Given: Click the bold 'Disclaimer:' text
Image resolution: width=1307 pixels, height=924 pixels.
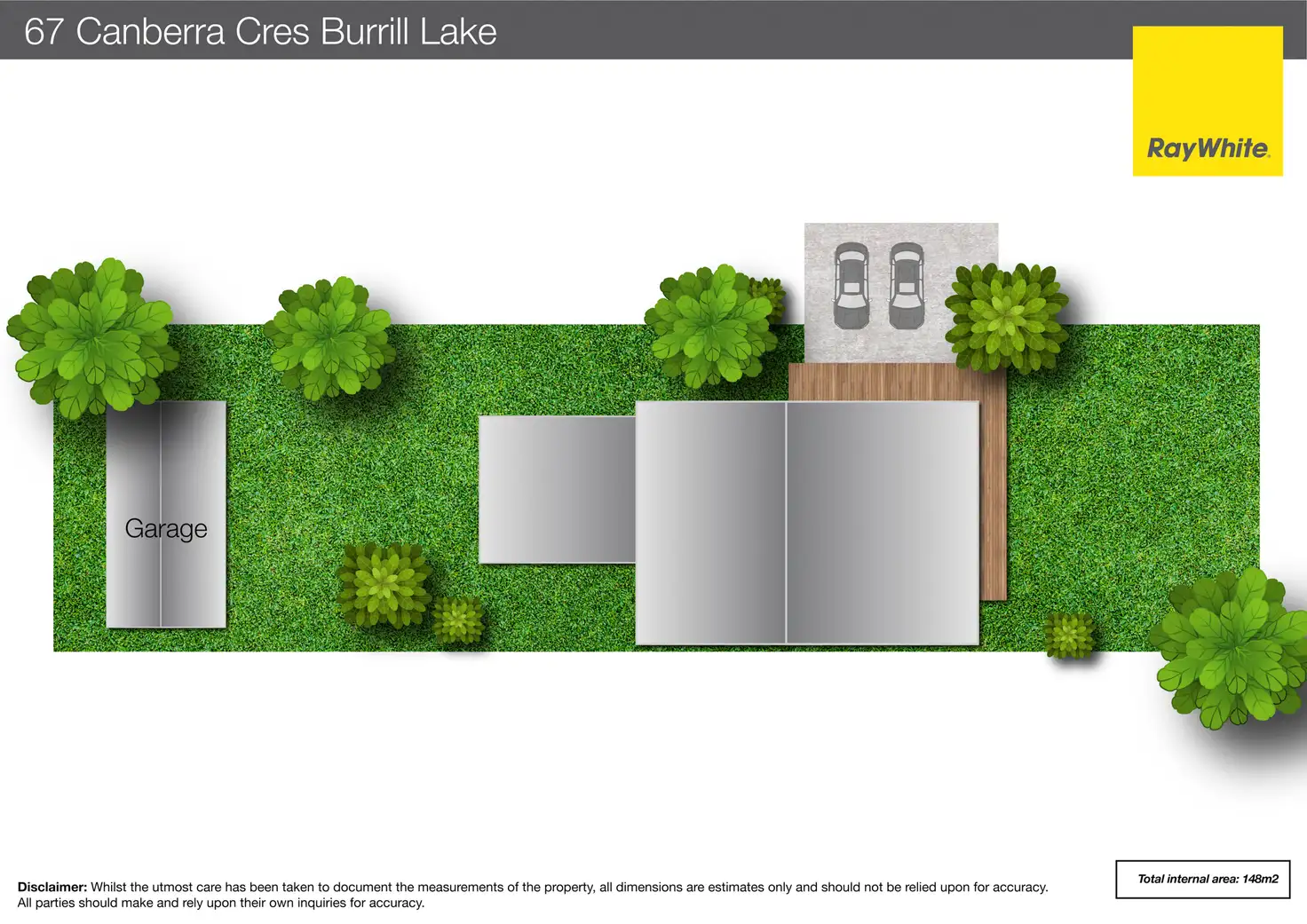Looking at the screenshot, I should (x=52, y=887).
